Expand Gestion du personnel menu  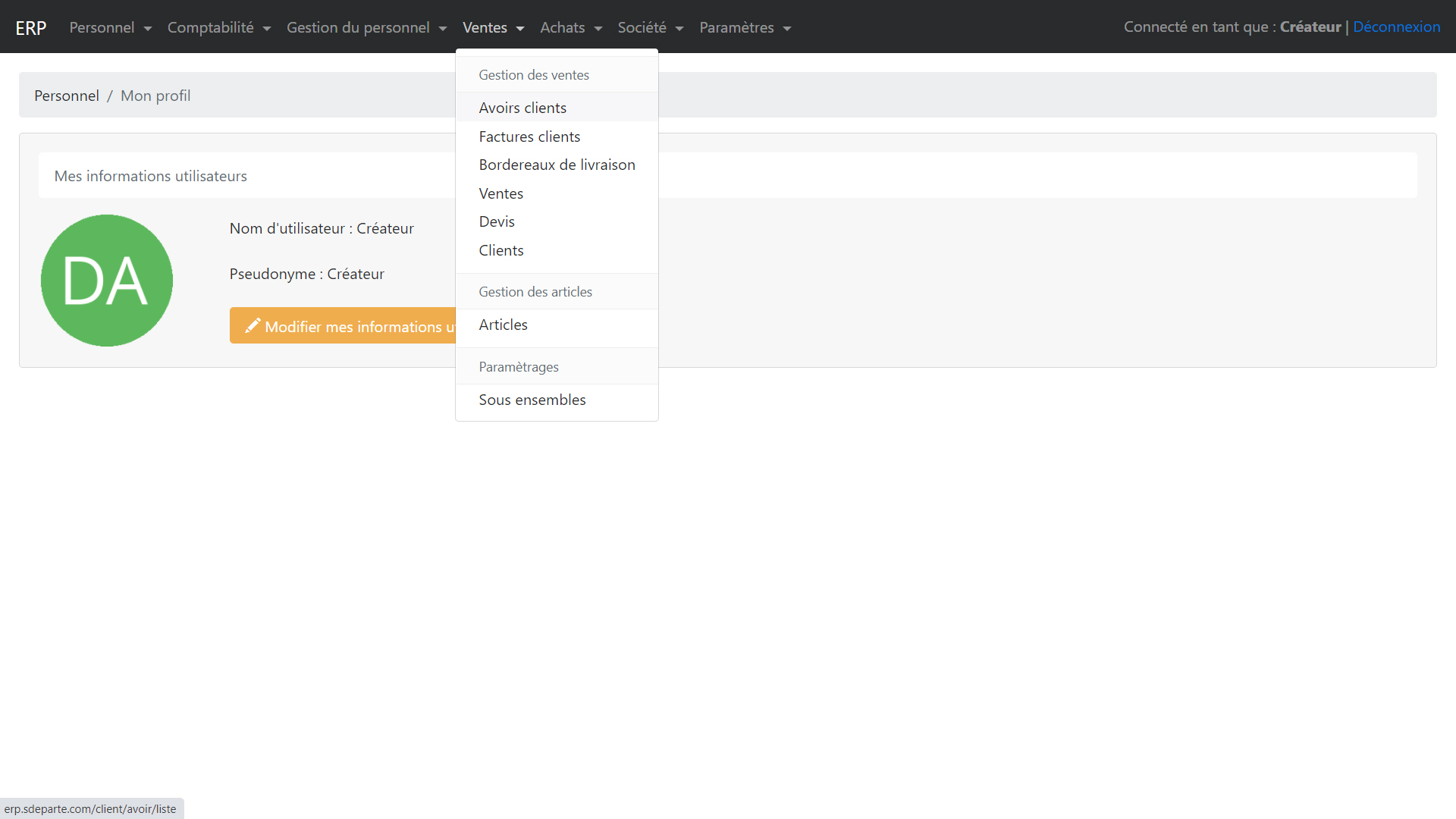pyautogui.click(x=365, y=27)
